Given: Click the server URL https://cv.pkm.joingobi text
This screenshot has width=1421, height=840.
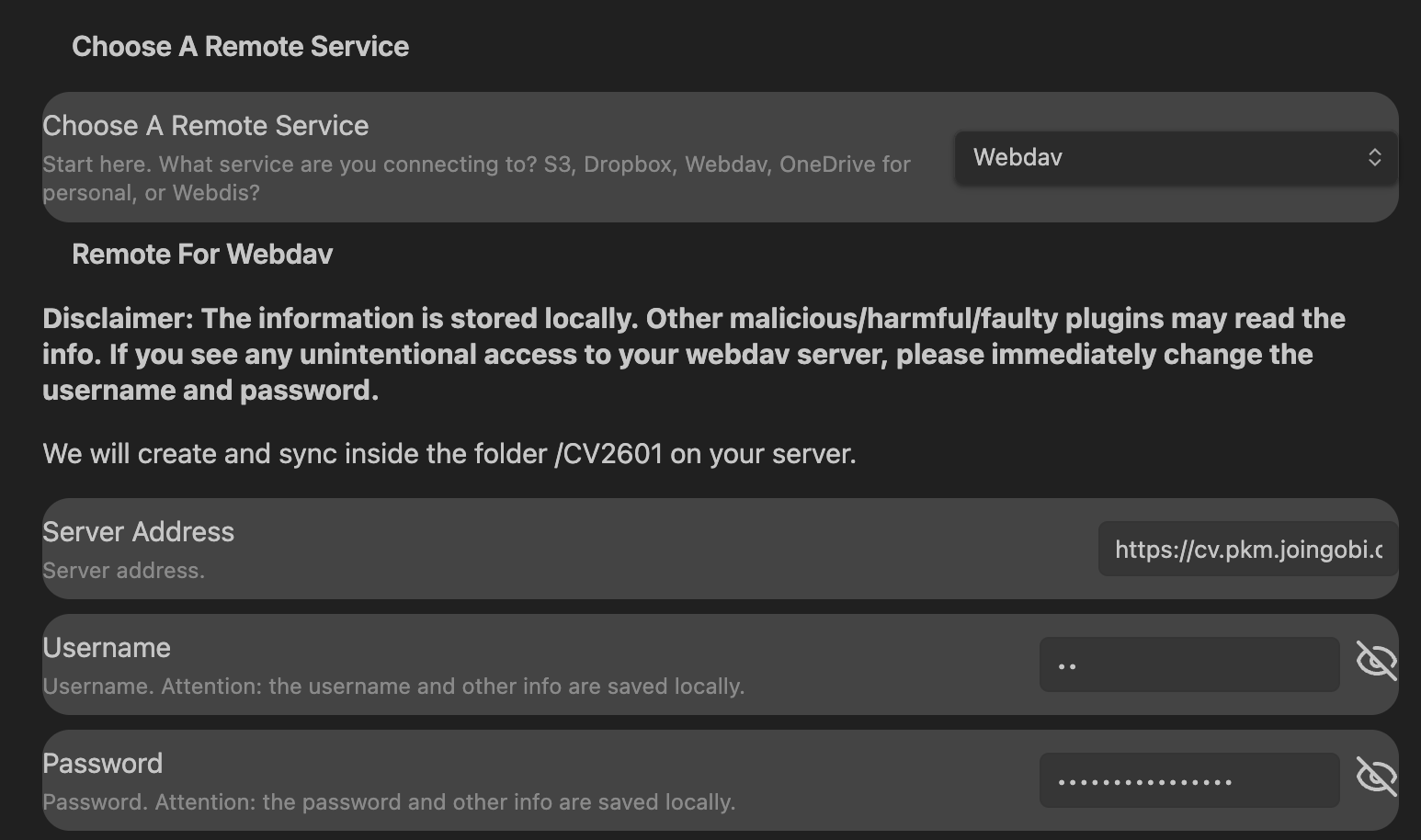Looking at the screenshot, I should click(1246, 549).
